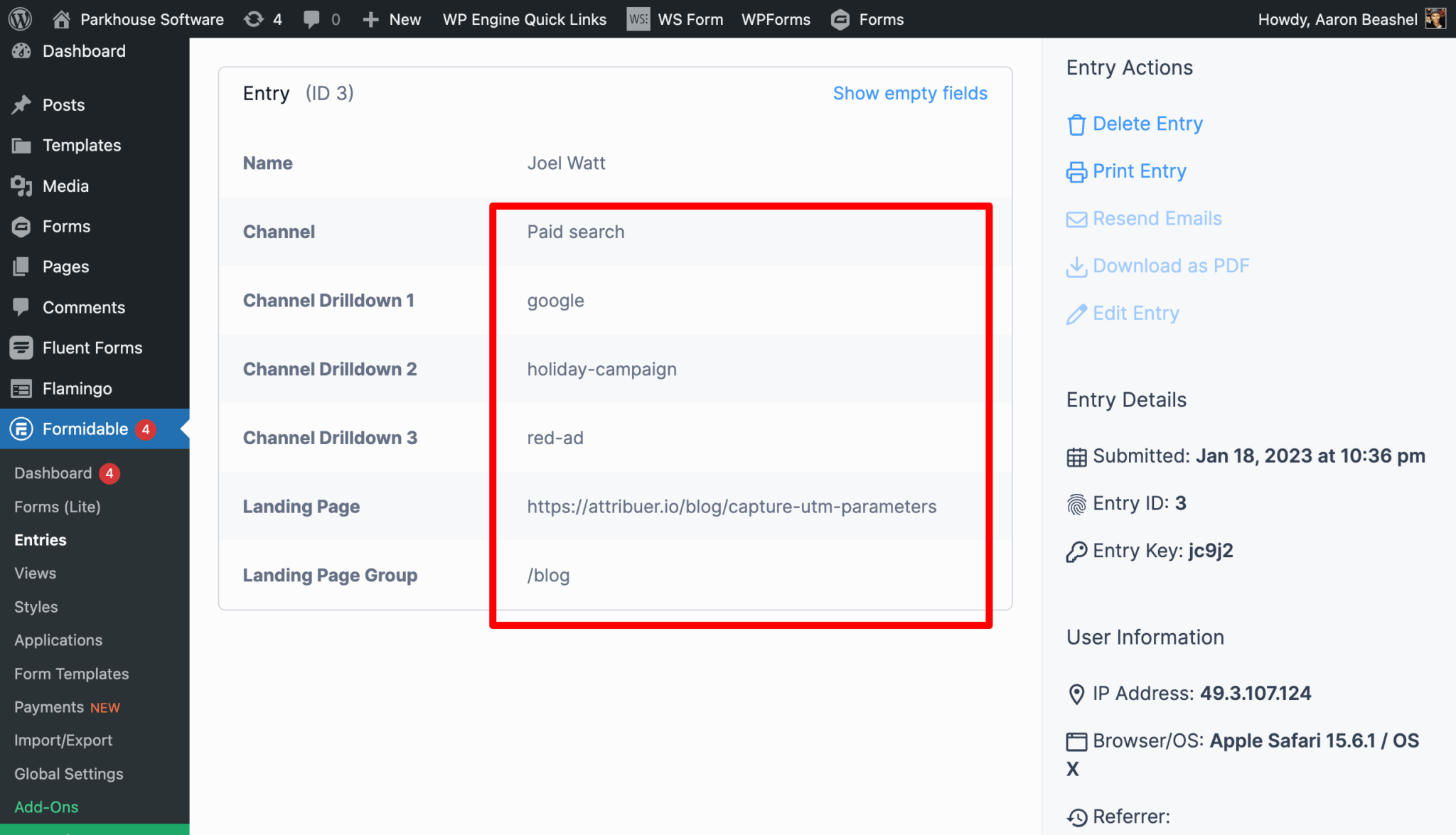Open WP Engine Quick Links menu
Image resolution: width=1456 pixels, height=835 pixels.
click(525, 19)
